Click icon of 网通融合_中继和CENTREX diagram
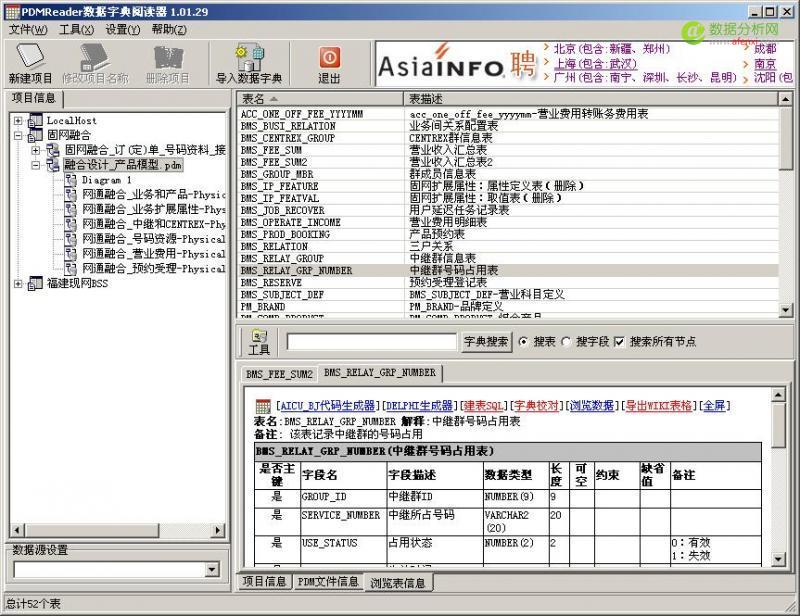 point(71,224)
